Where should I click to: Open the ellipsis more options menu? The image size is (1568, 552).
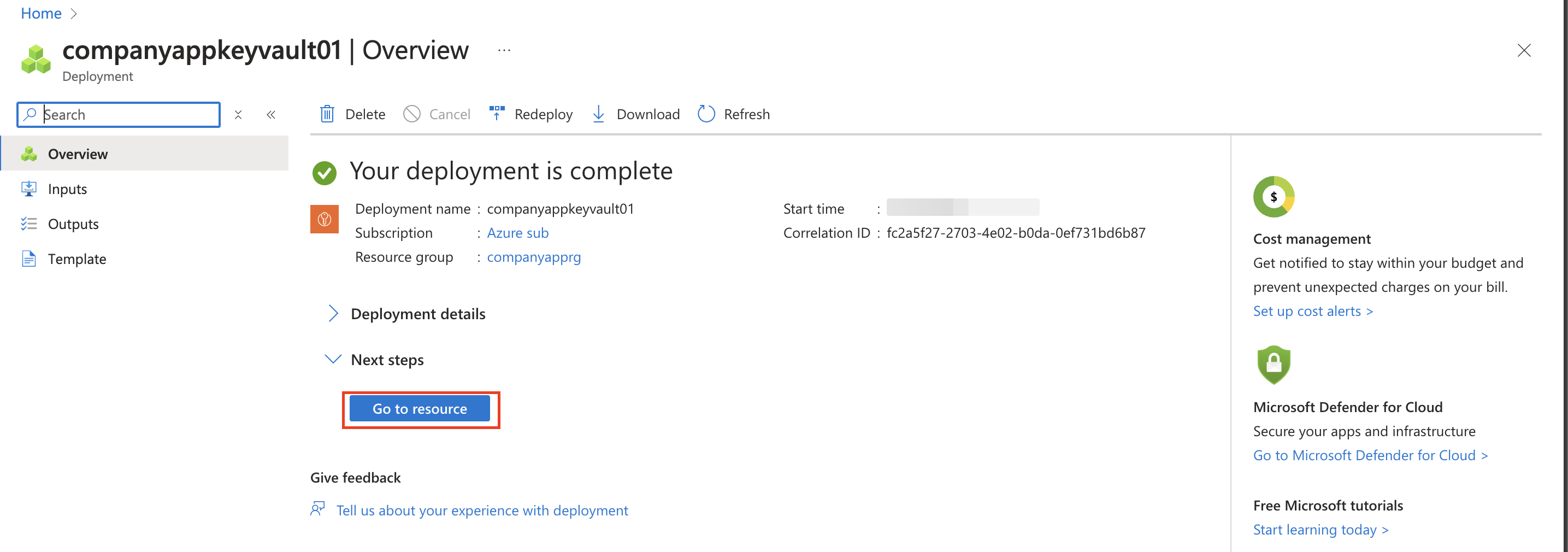coord(504,50)
